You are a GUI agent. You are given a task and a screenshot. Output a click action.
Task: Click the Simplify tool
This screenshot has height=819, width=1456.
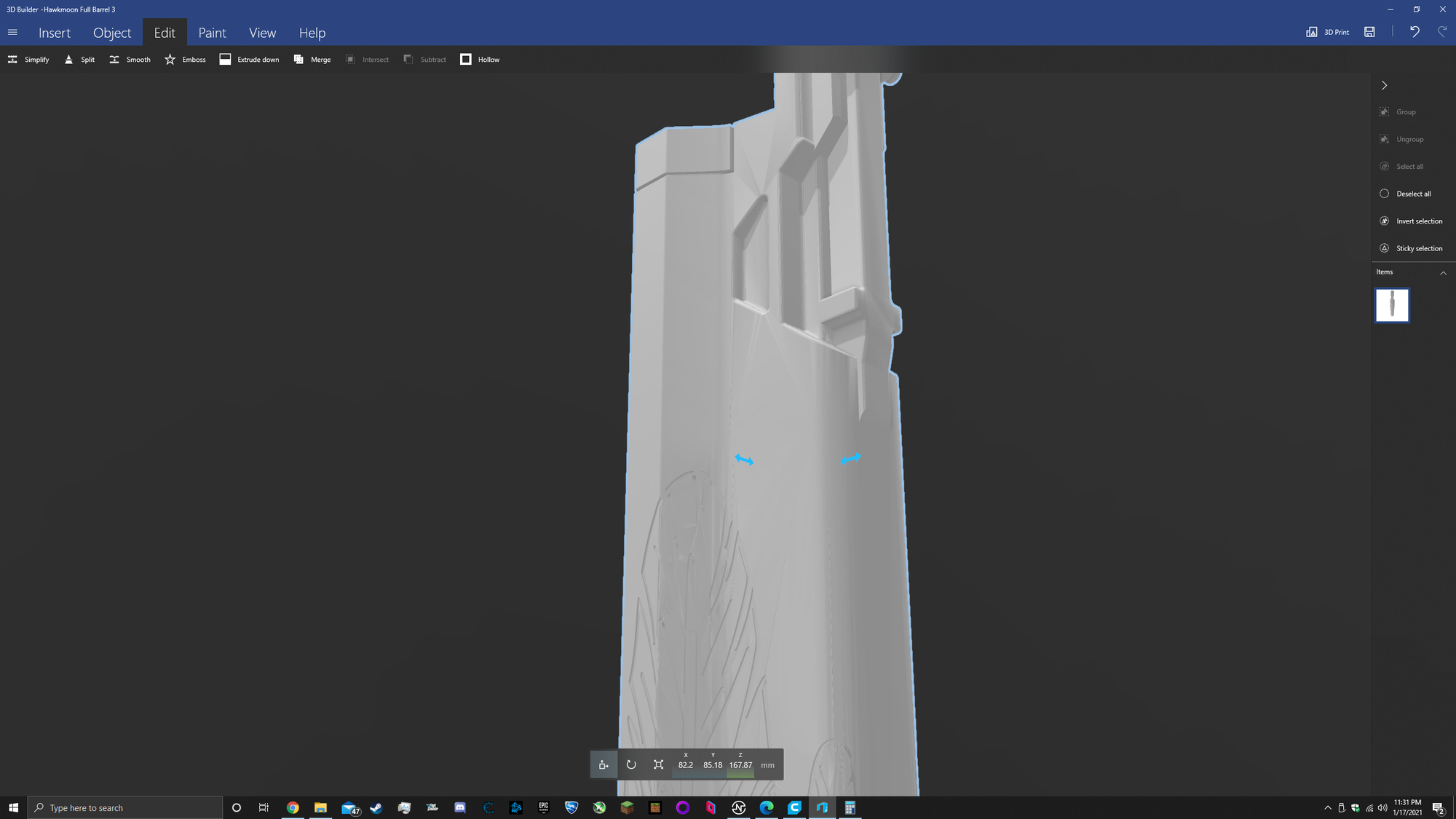[x=28, y=60]
